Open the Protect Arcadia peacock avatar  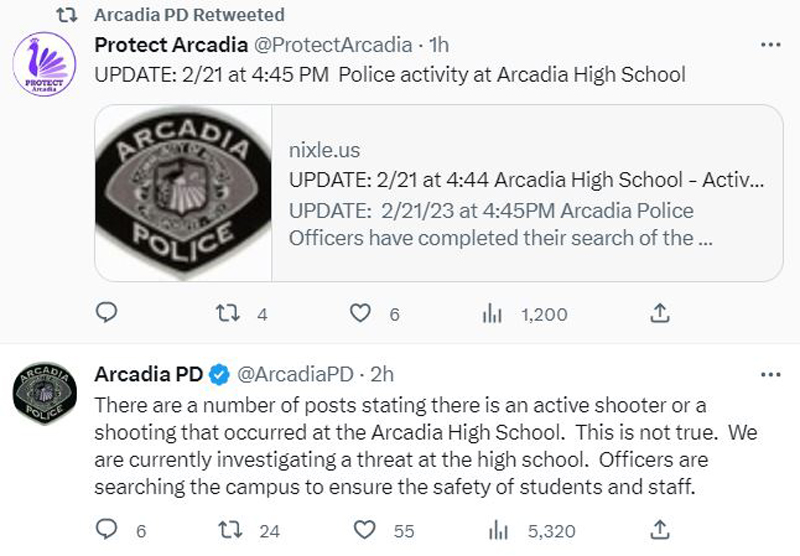(x=44, y=64)
